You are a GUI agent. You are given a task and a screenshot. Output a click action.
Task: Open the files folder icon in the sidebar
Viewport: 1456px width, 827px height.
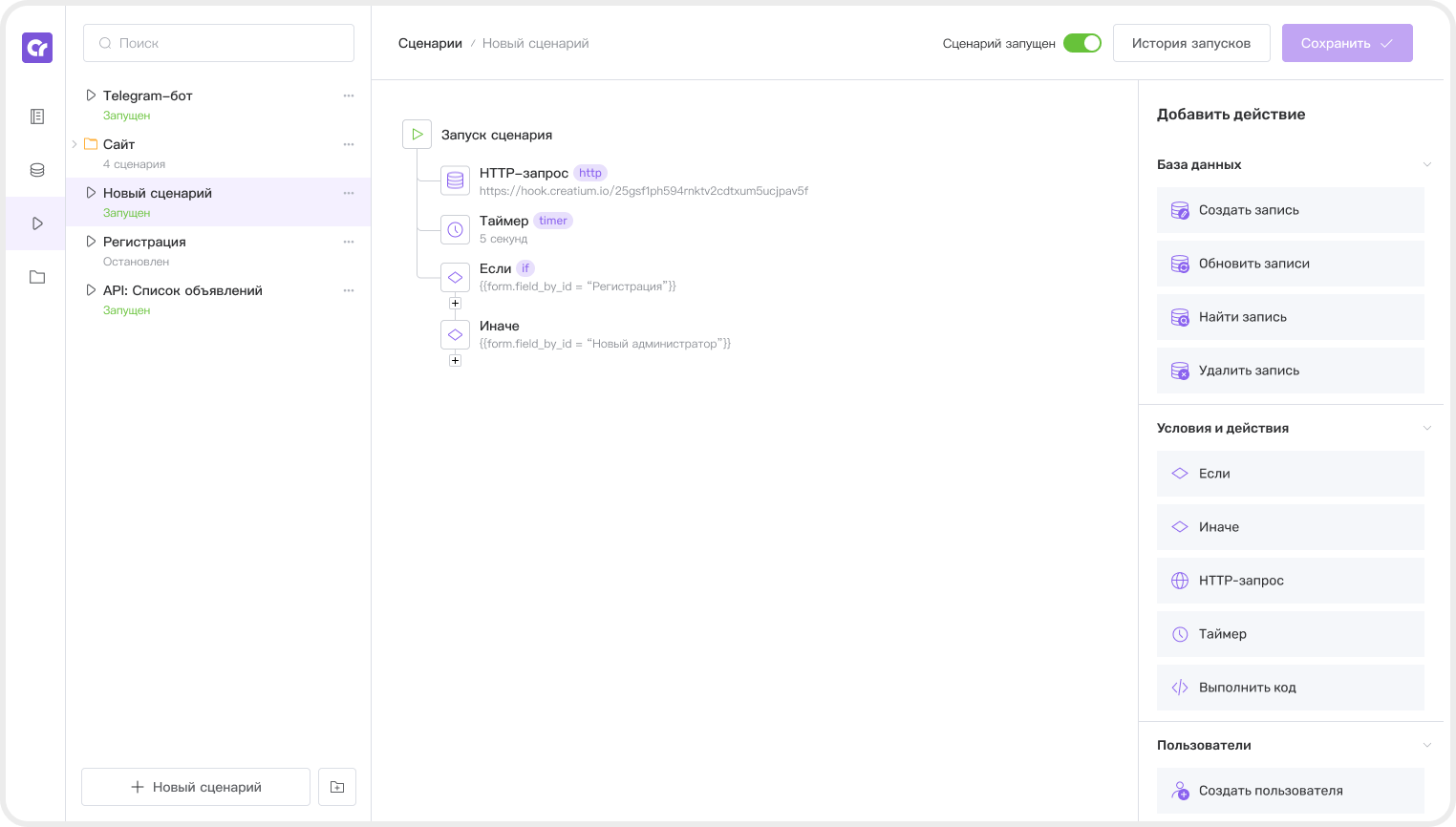pyautogui.click(x=37, y=277)
